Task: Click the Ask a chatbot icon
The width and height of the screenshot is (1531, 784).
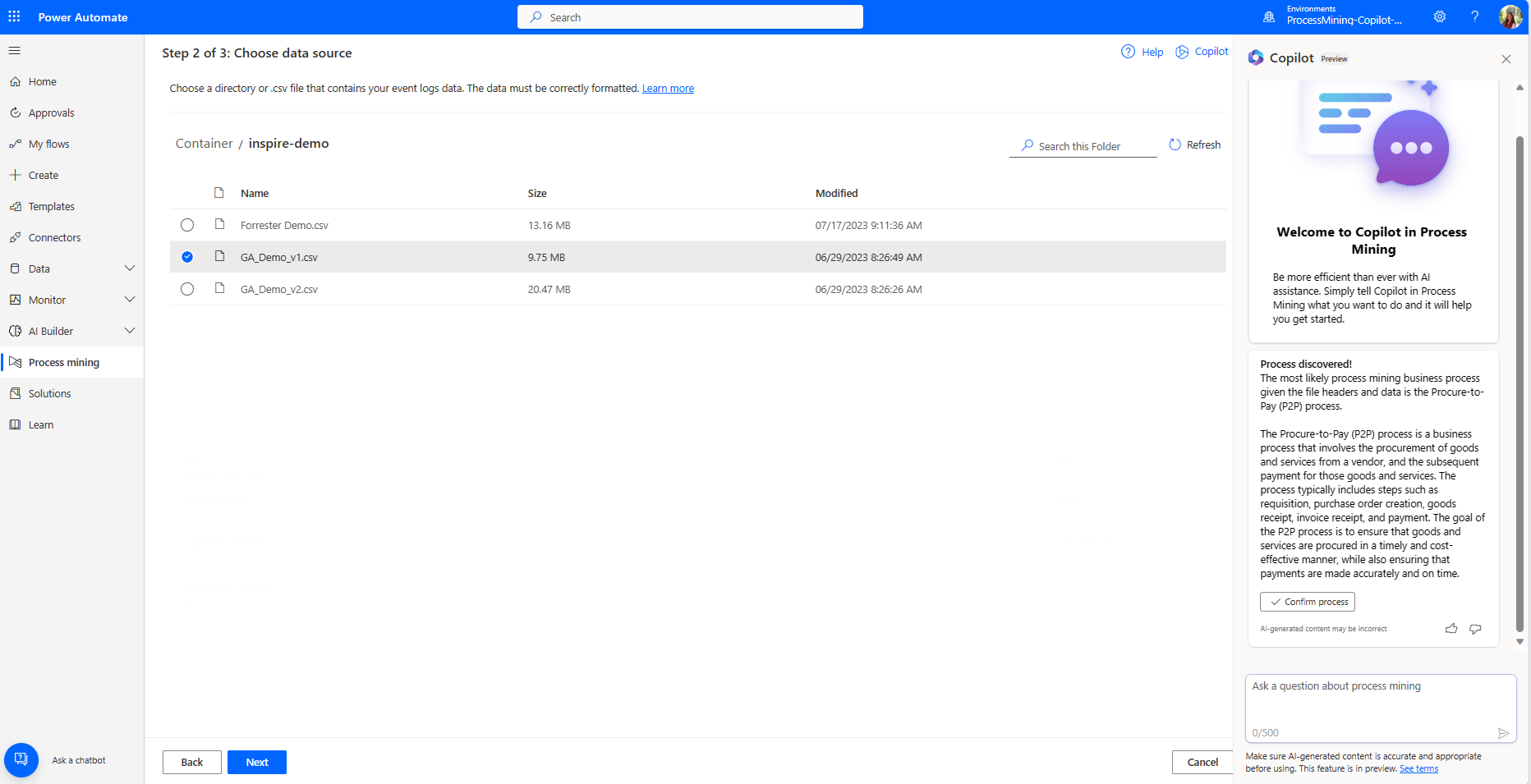Action: [21, 759]
